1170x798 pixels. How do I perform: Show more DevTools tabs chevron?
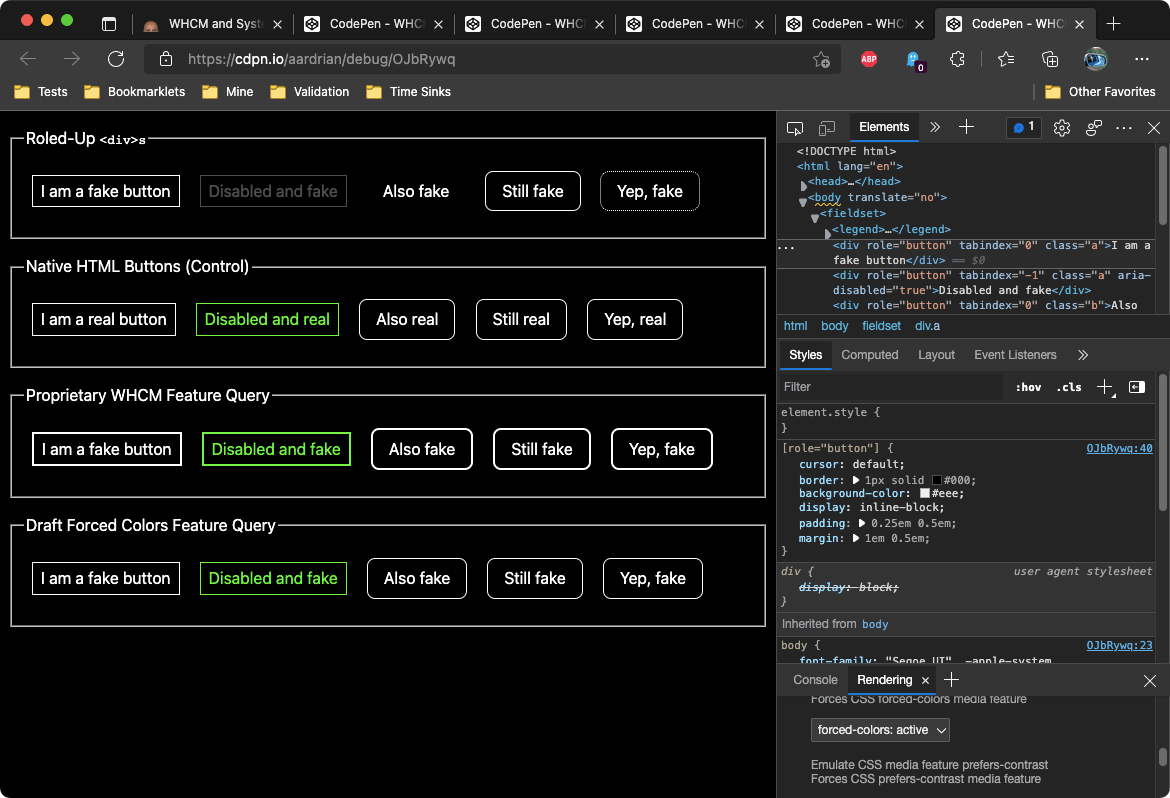coord(935,128)
